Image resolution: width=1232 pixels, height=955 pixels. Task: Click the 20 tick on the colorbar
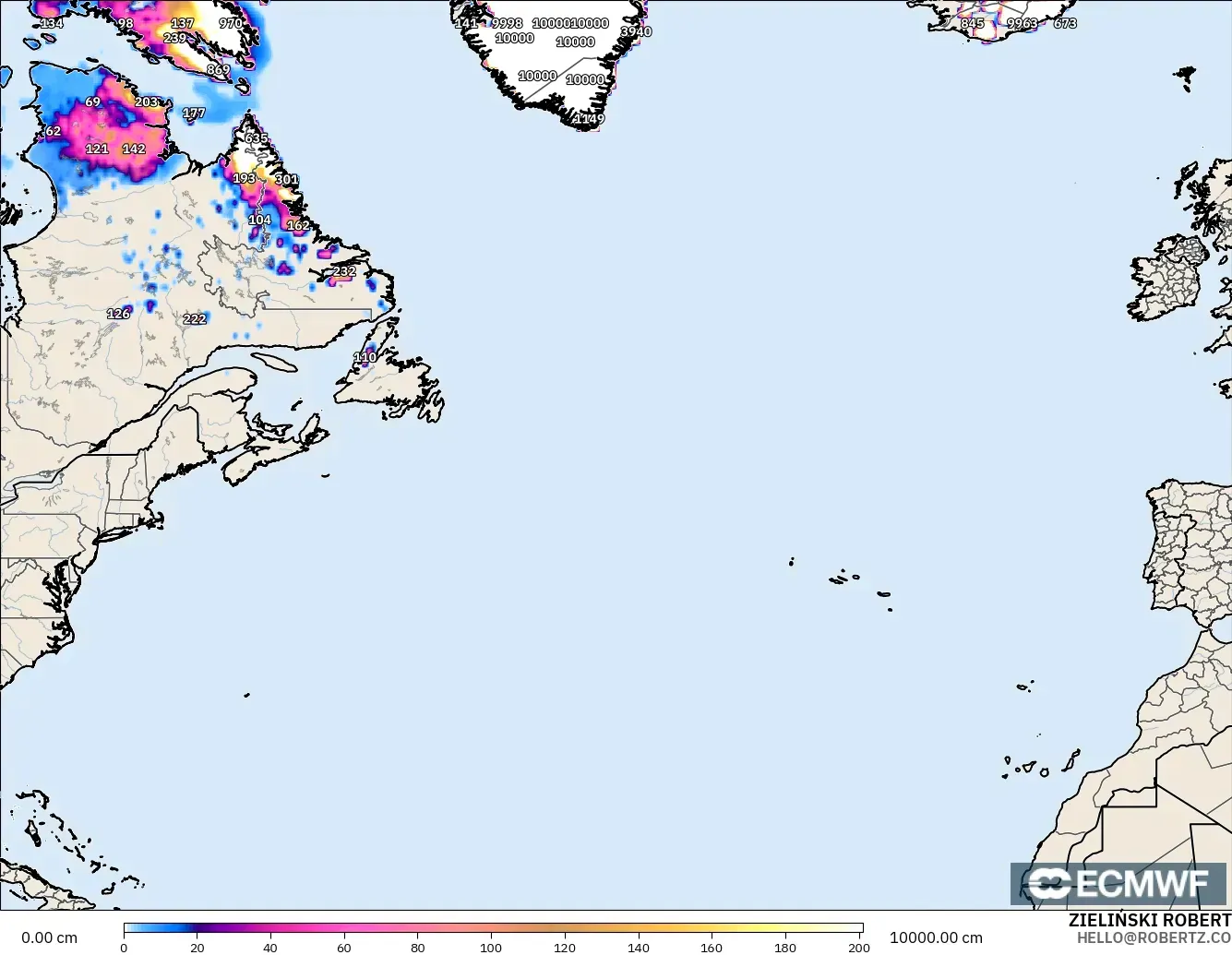197,947
